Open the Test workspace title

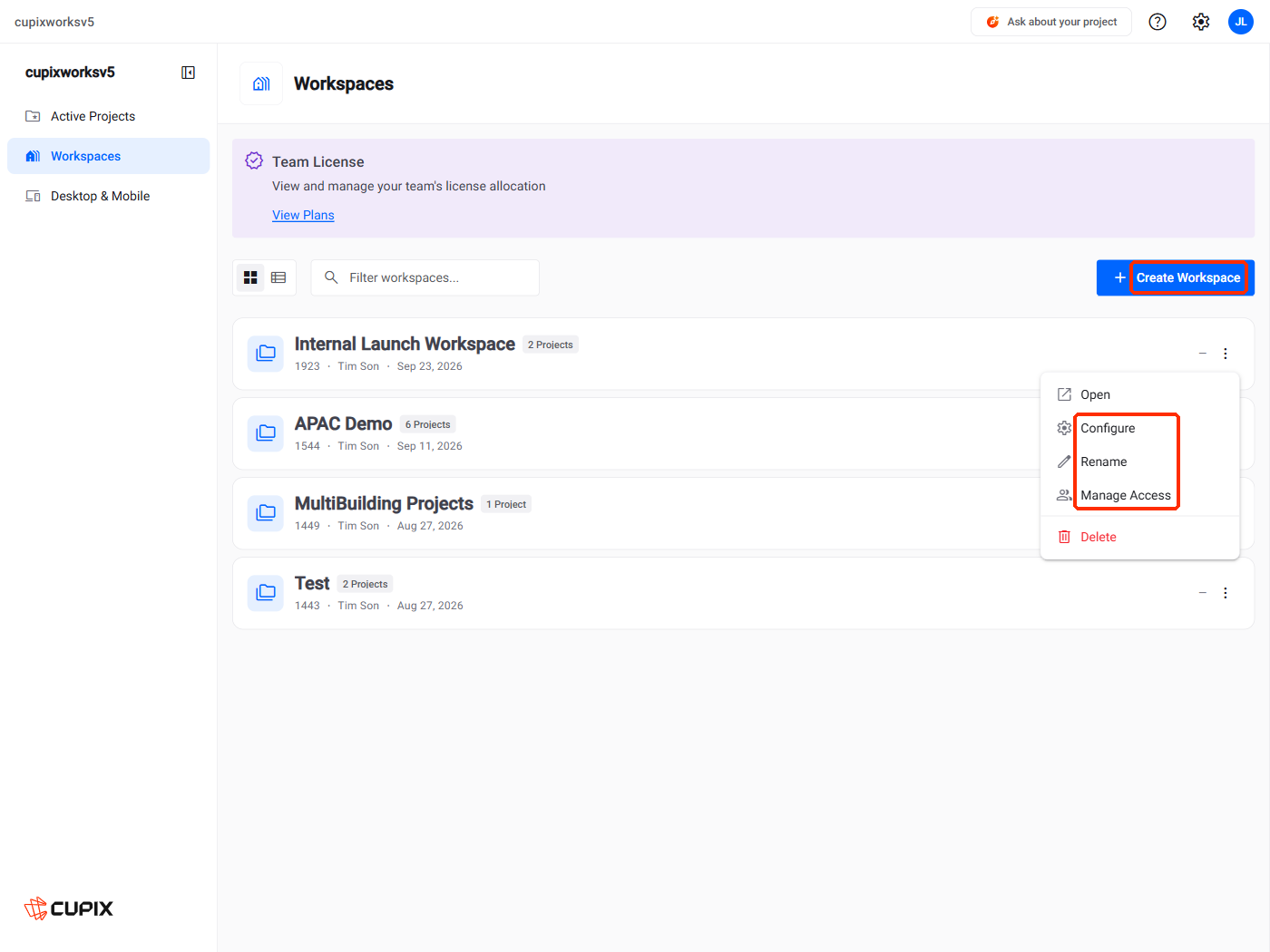pyautogui.click(x=312, y=584)
